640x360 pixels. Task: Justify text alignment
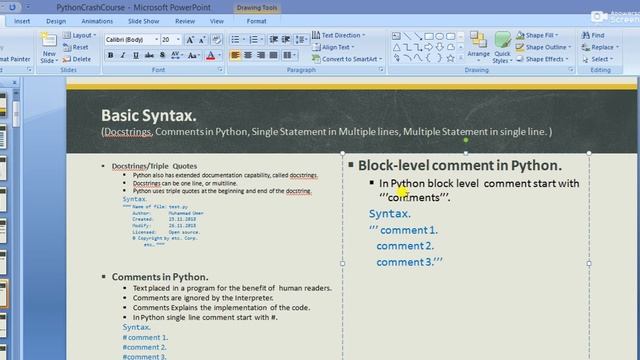[273, 55]
